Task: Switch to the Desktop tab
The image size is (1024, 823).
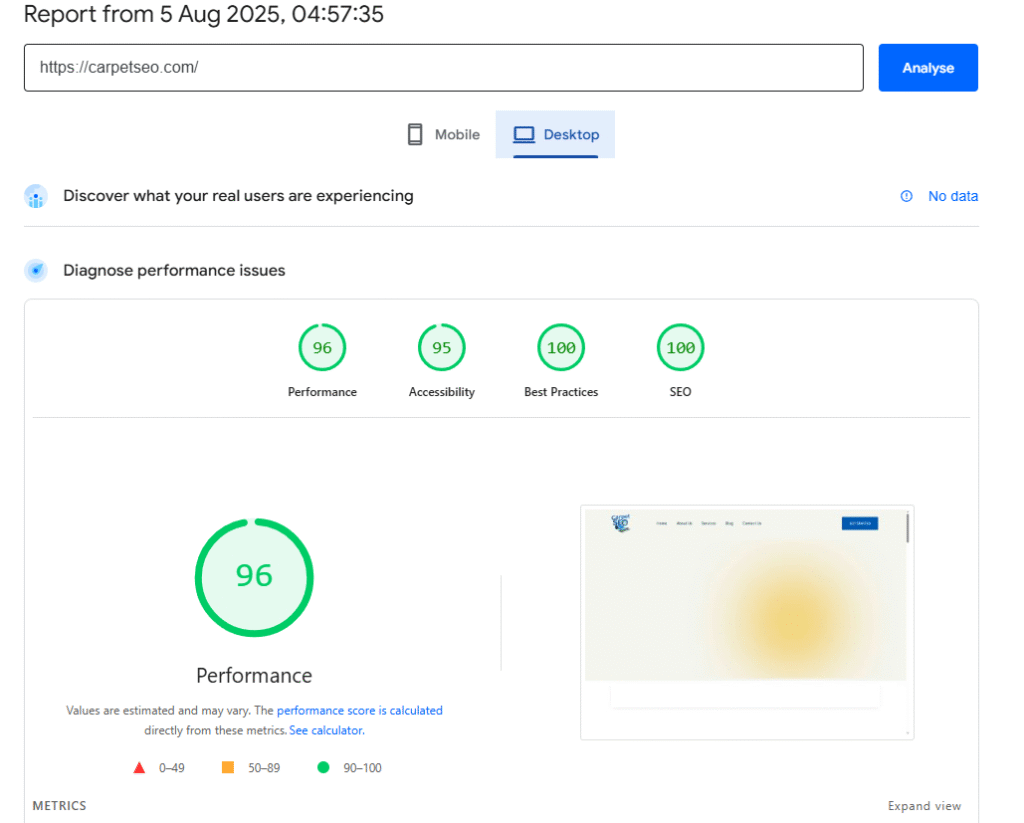Action: (x=556, y=135)
